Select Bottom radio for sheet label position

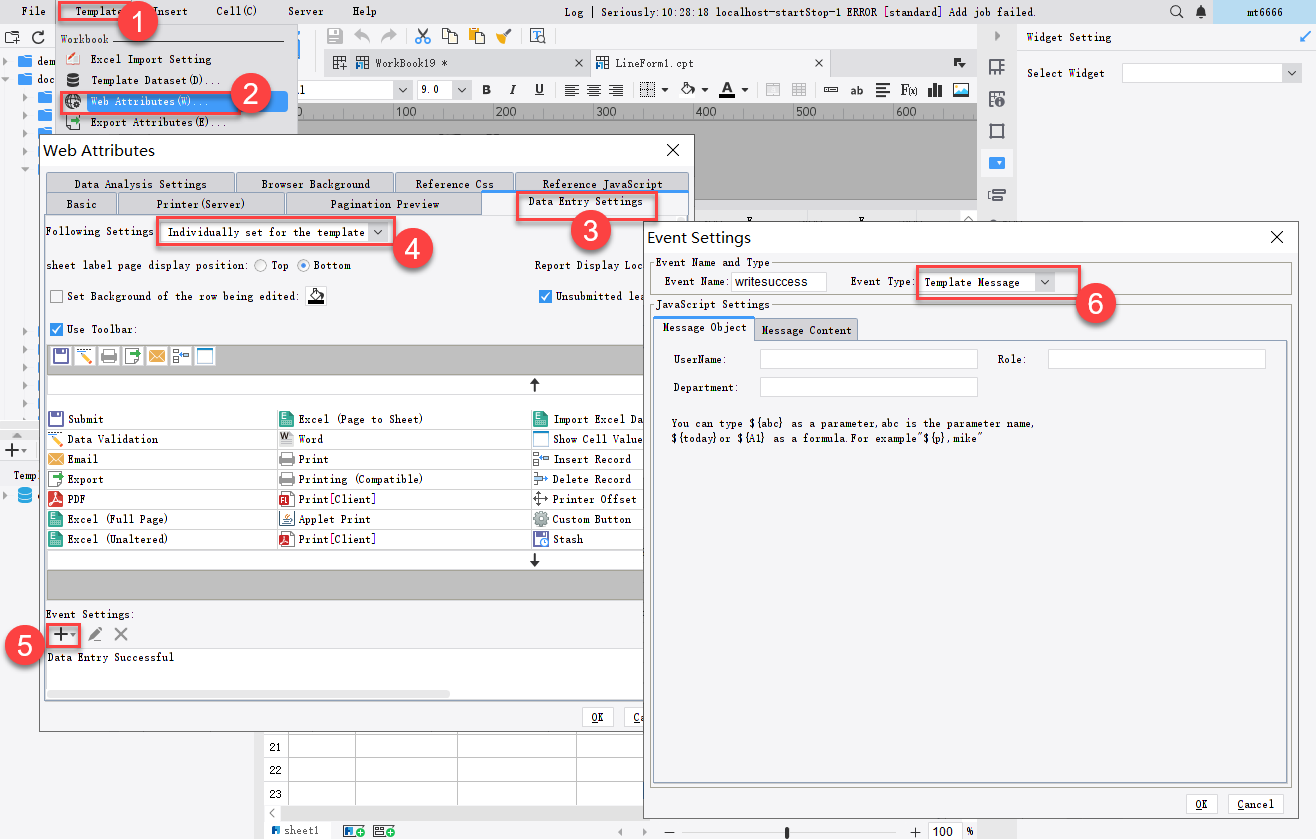point(303,266)
